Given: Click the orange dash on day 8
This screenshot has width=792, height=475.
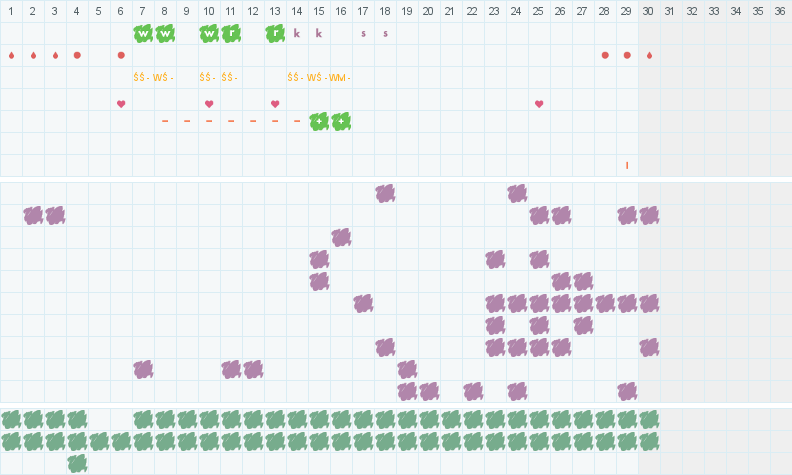Looking at the screenshot, I should [x=165, y=121].
